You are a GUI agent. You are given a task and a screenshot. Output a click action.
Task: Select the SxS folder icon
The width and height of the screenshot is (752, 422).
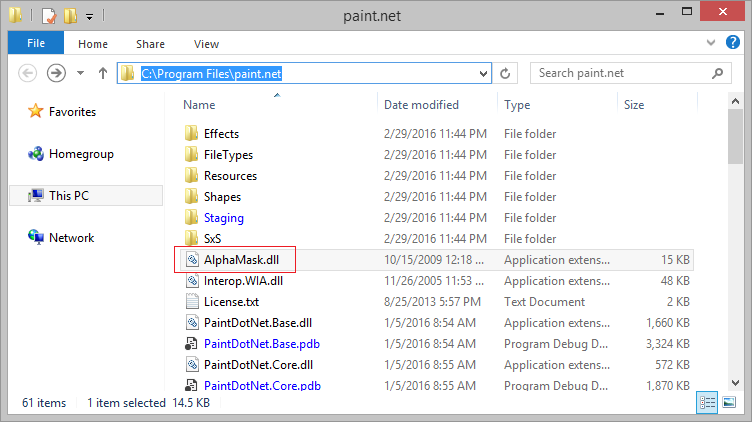click(191, 238)
